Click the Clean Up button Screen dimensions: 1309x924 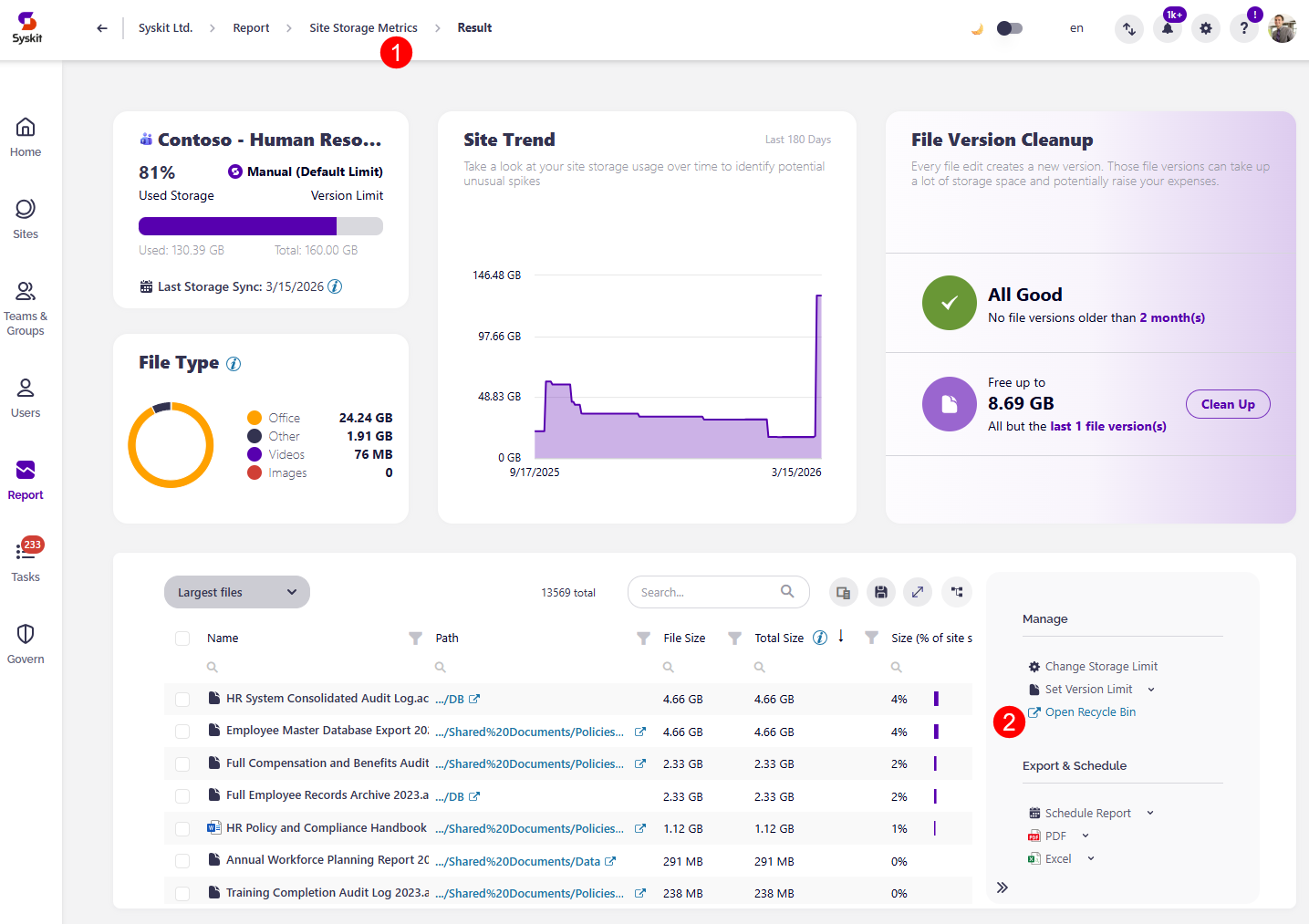(1228, 404)
